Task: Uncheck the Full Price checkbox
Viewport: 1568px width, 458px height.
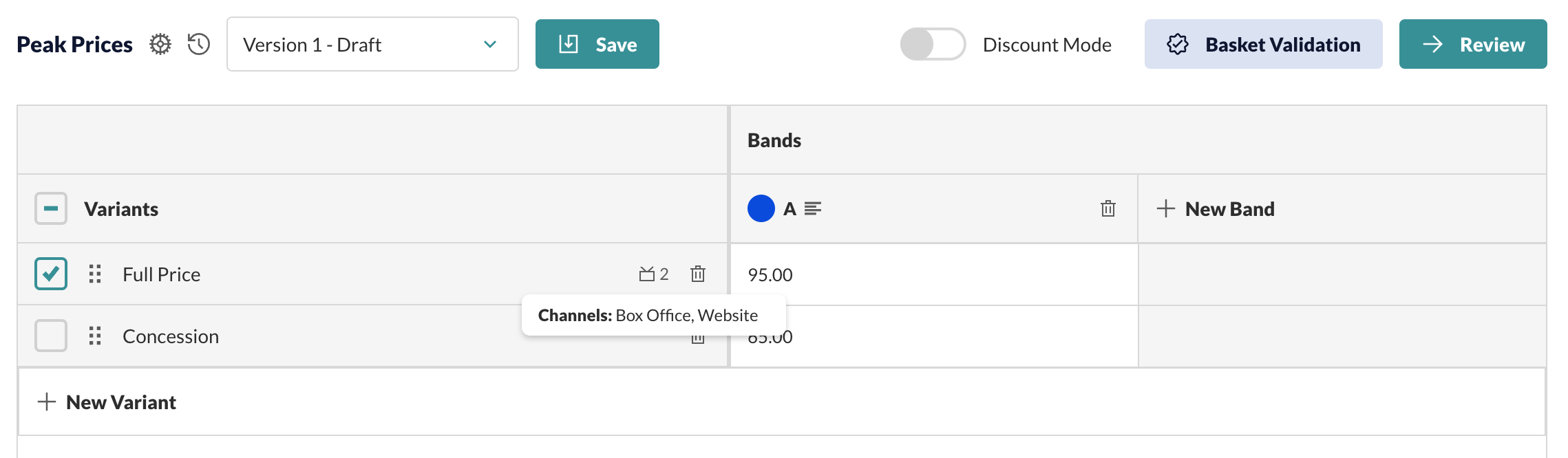Action: click(x=51, y=274)
